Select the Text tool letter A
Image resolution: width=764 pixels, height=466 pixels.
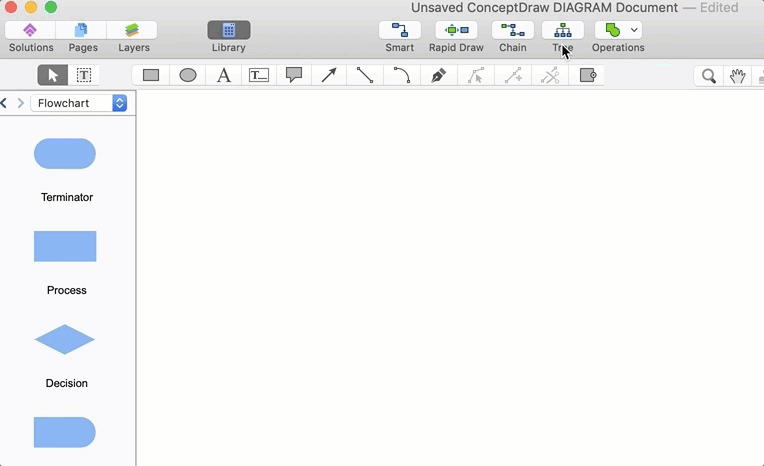click(x=224, y=76)
